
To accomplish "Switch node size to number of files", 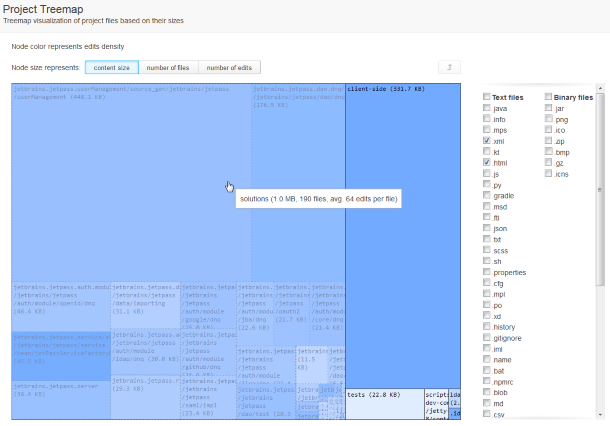I will click(168, 68).
